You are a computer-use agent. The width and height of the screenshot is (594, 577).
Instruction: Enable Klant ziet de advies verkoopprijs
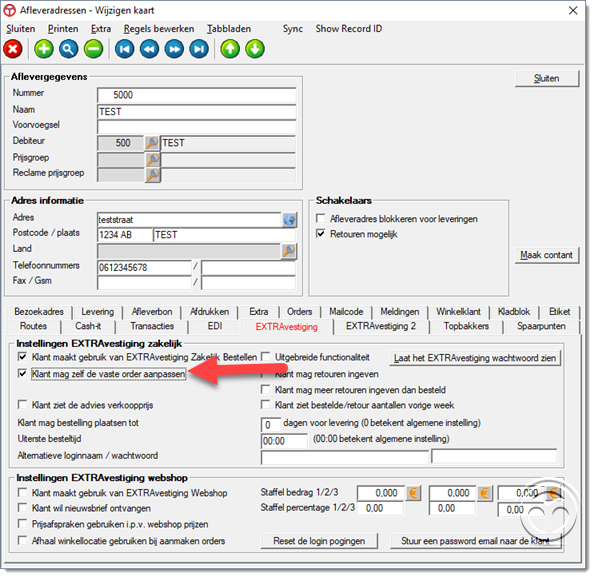click(23, 405)
